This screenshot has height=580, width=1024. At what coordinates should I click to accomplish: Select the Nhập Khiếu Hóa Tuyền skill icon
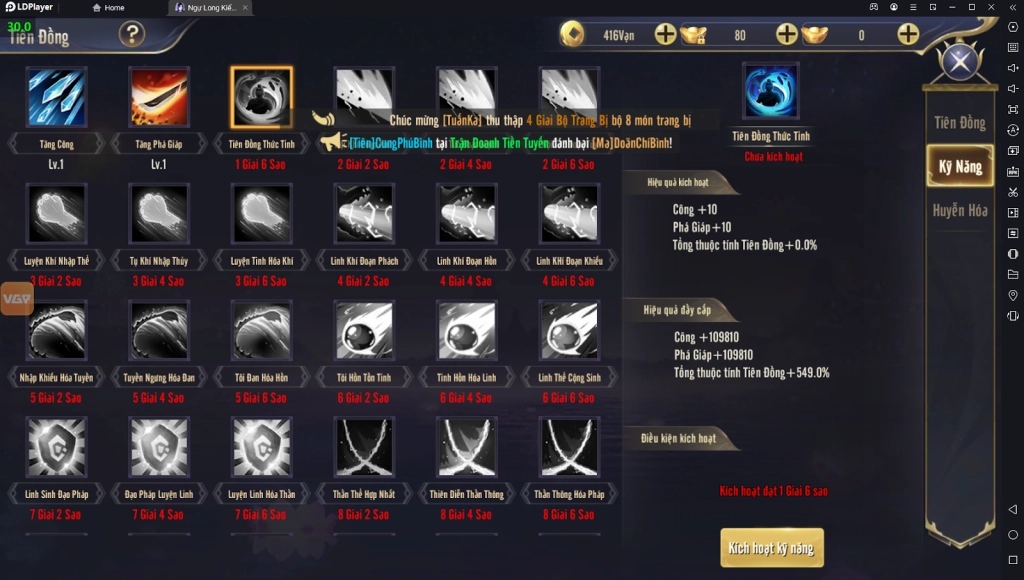click(x=56, y=330)
